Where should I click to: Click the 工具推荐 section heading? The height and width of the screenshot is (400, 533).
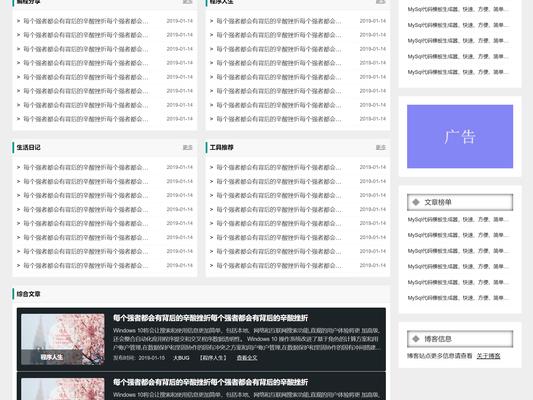pos(222,147)
